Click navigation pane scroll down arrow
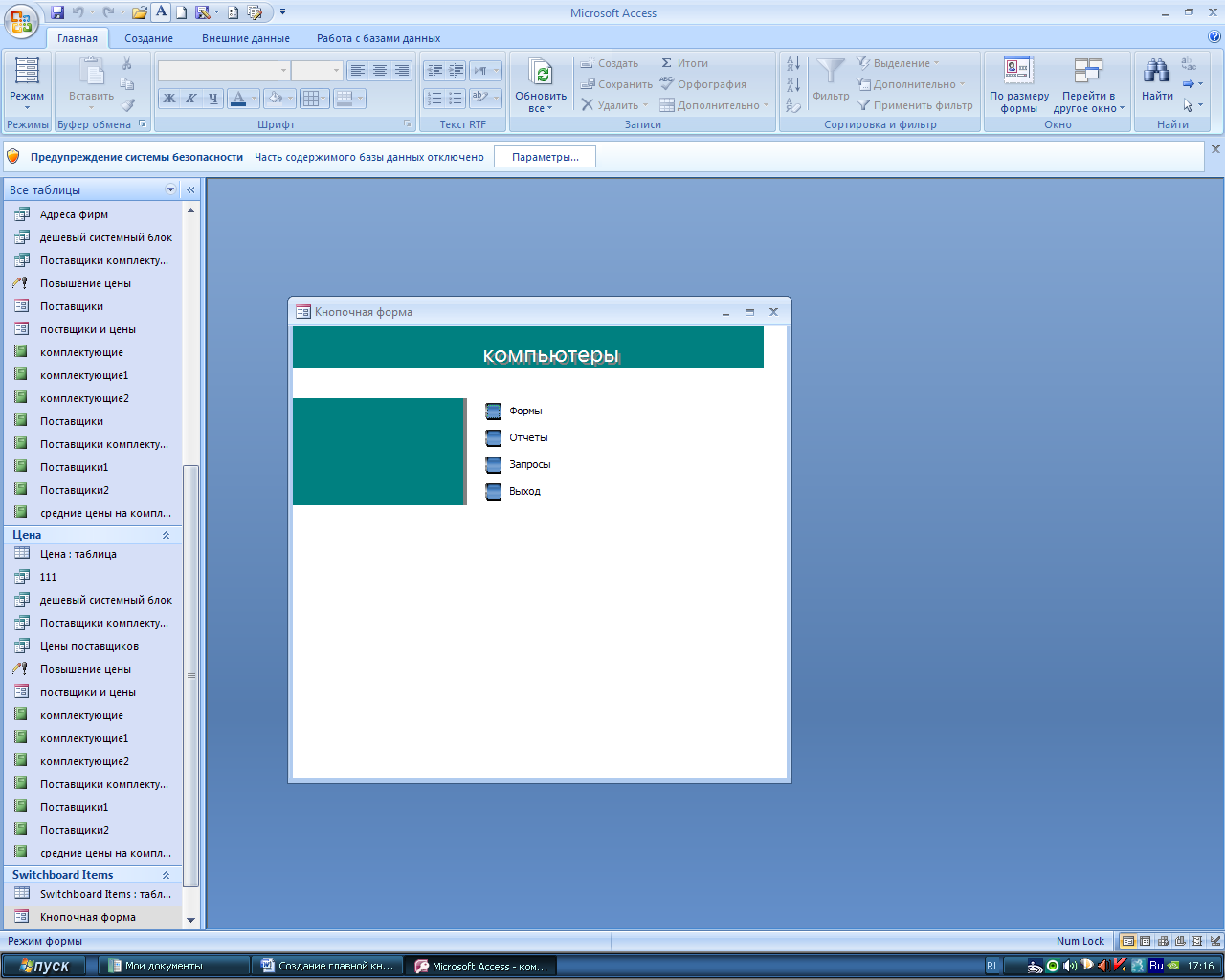The width and height of the screenshot is (1225, 980). tap(190, 920)
